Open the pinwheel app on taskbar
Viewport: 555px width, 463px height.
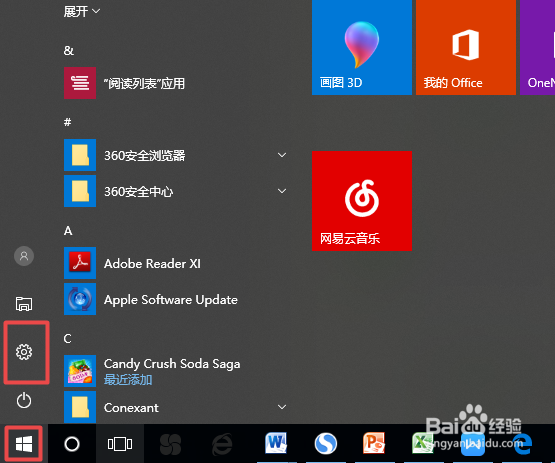point(170,445)
